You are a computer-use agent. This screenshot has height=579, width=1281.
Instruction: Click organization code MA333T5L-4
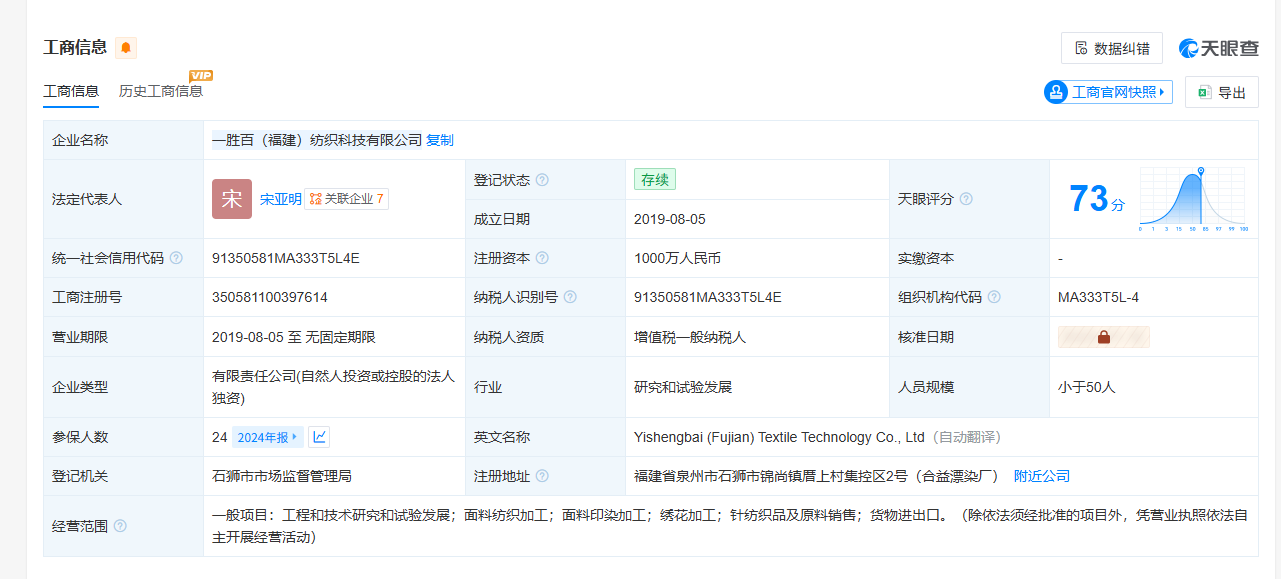[x=1098, y=297]
